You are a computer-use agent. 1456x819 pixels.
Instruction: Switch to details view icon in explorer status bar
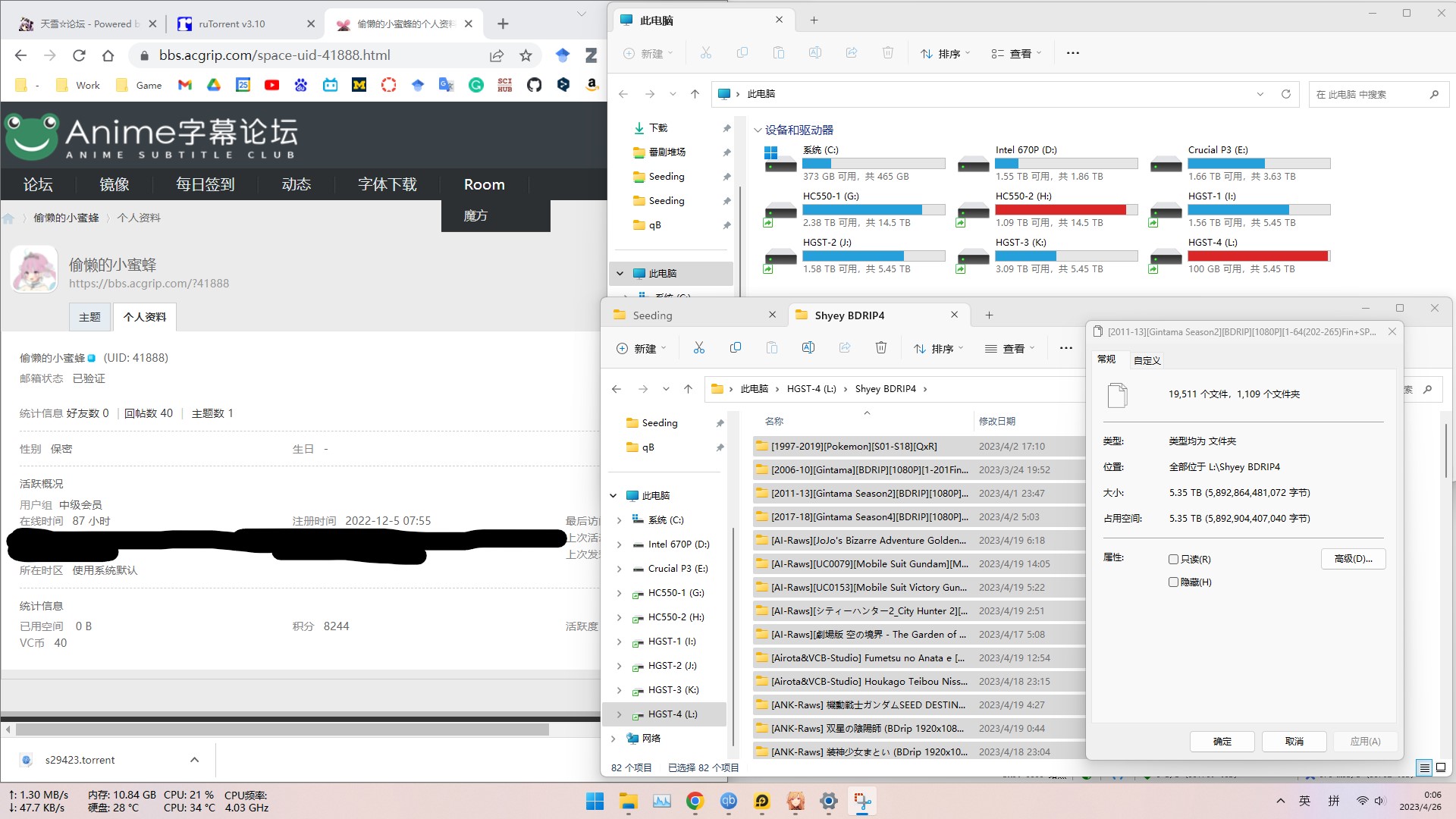(x=1424, y=767)
